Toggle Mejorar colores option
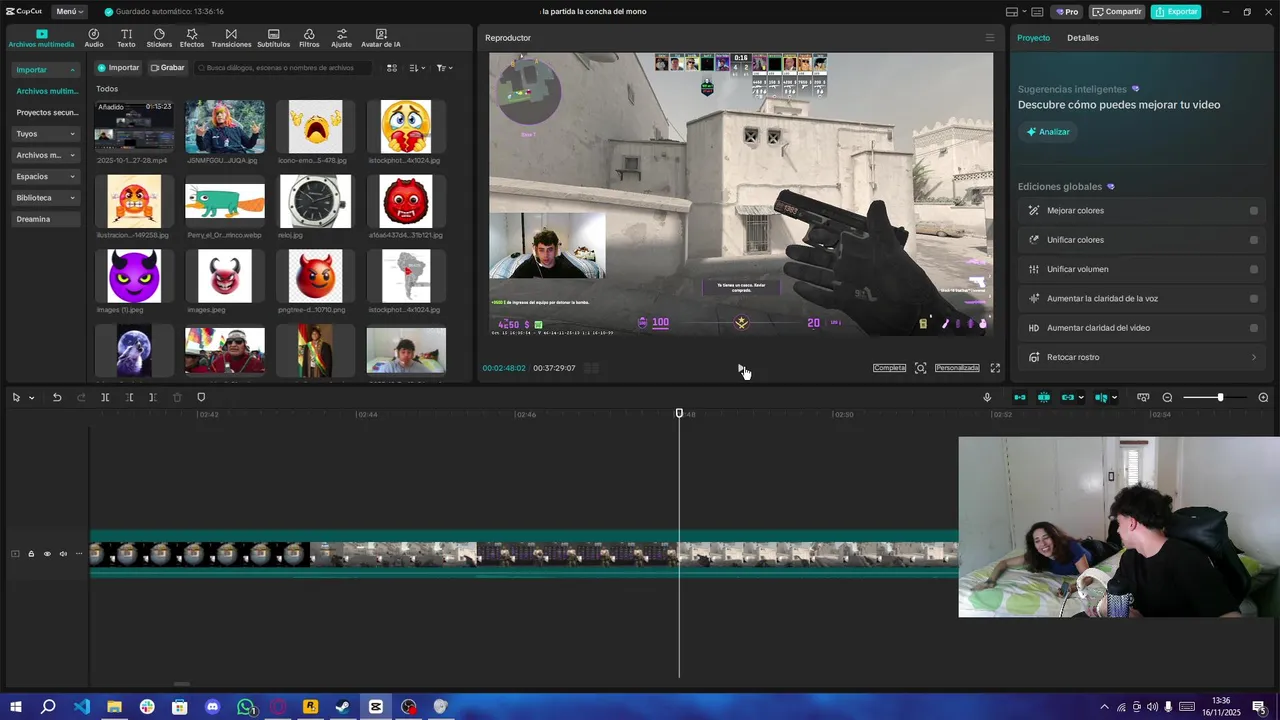The width and height of the screenshot is (1280, 720). coord(1254,211)
